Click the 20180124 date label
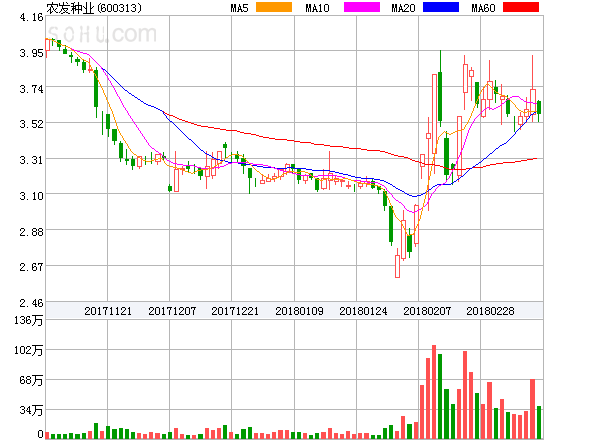 pyautogui.click(x=363, y=311)
